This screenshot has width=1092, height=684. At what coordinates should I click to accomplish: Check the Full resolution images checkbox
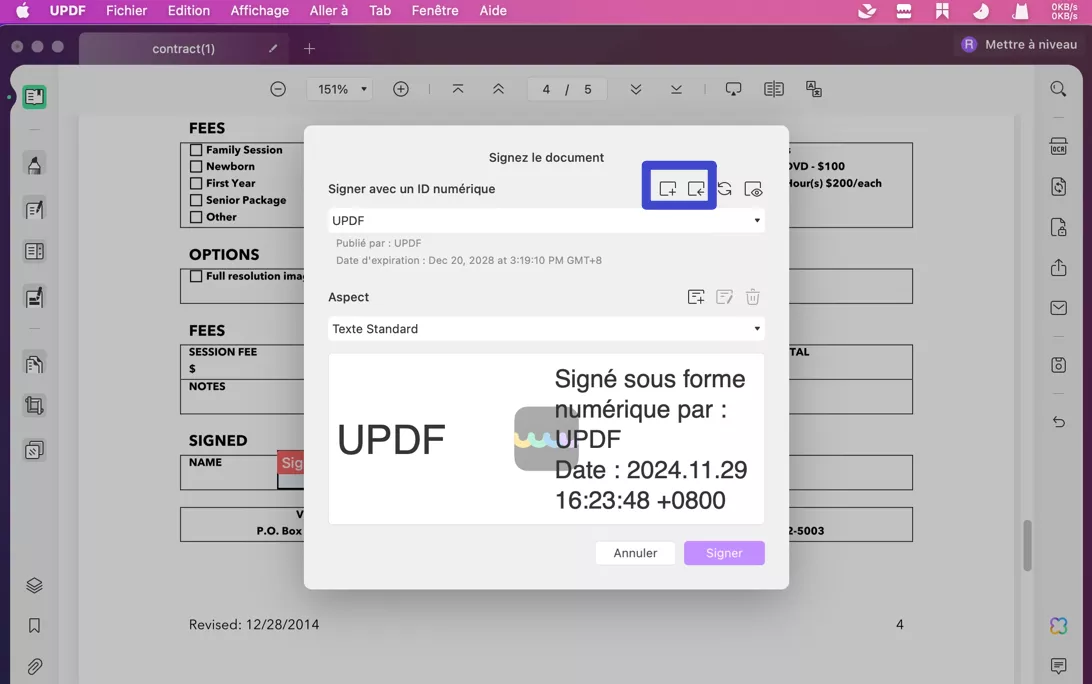(196, 276)
